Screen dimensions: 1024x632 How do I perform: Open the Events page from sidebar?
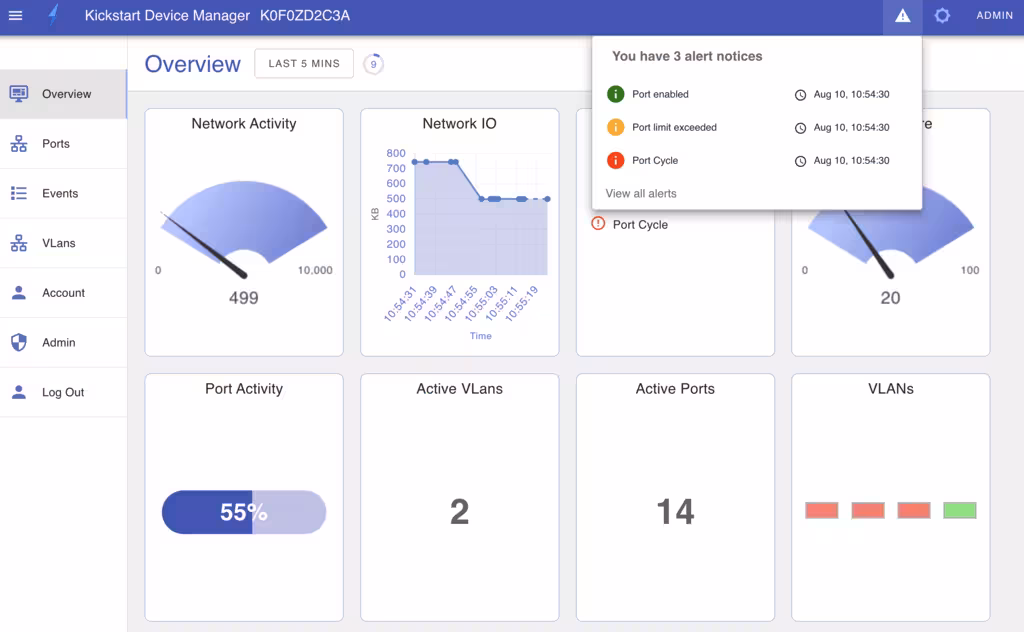(x=60, y=194)
